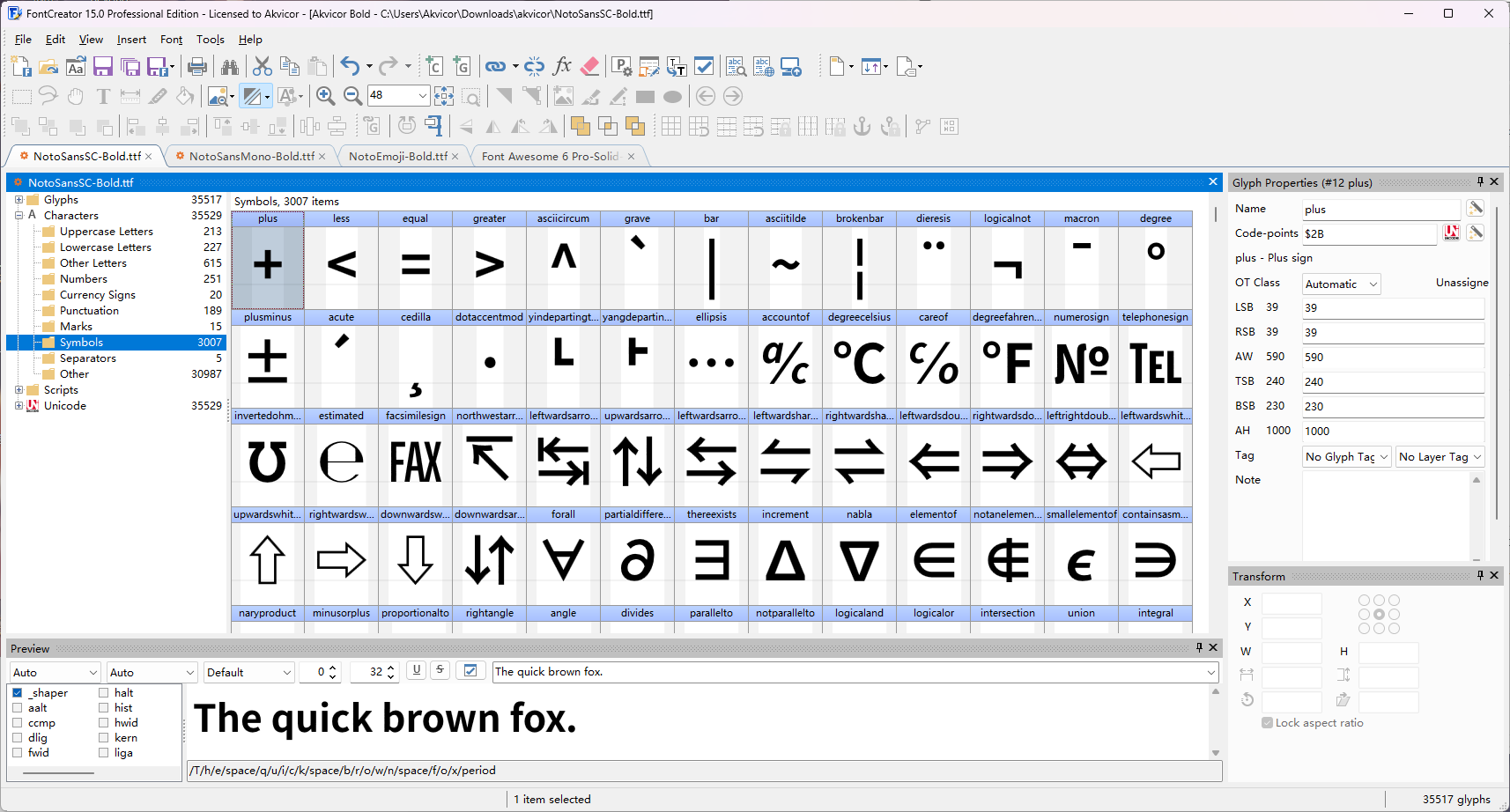Click the Zoom Out magnifier icon
The width and height of the screenshot is (1510, 812).
click(x=352, y=96)
